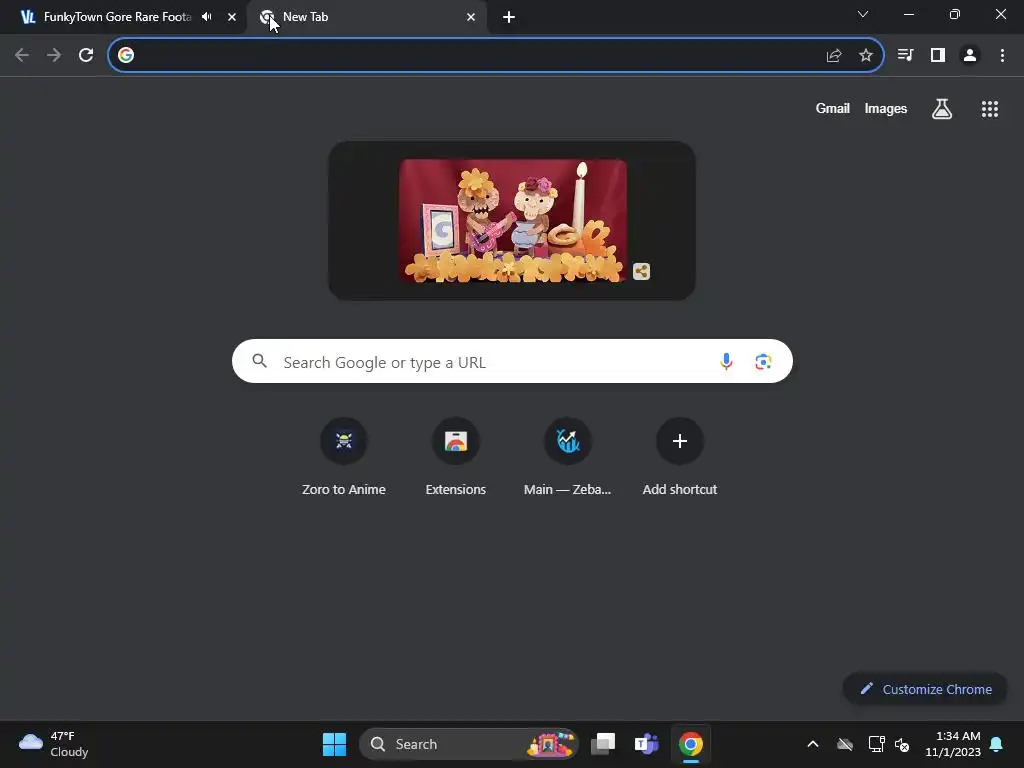Show hidden system tray icons
The width and height of the screenshot is (1024, 768).
tap(813, 744)
